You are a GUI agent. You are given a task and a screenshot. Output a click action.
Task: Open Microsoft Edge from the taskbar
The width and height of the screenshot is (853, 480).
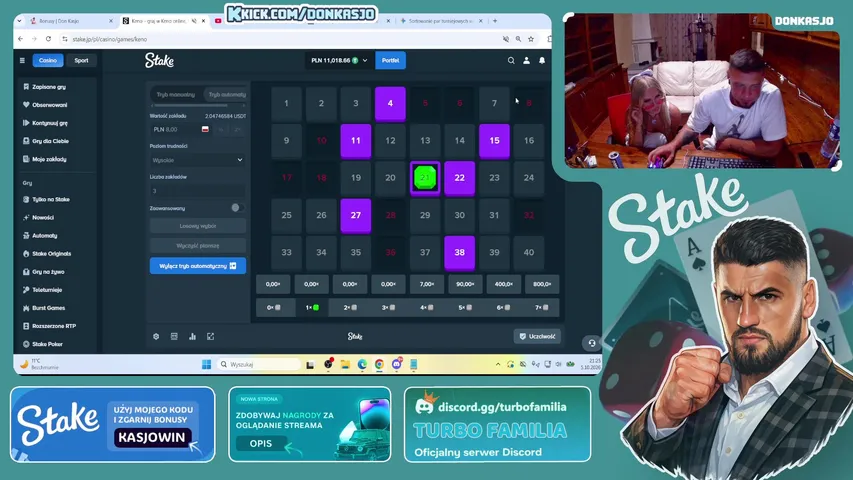362,364
